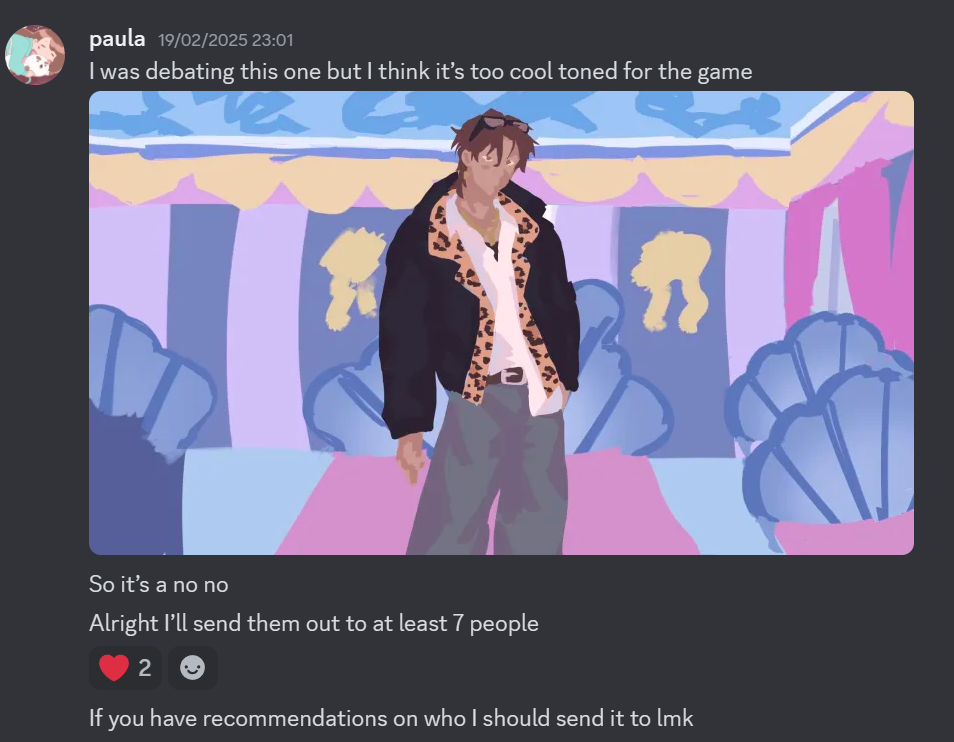Select the 19/02/2025 23:01 message timestamp
Image resolution: width=954 pixels, height=742 pixels.
(x=226, y=40)
